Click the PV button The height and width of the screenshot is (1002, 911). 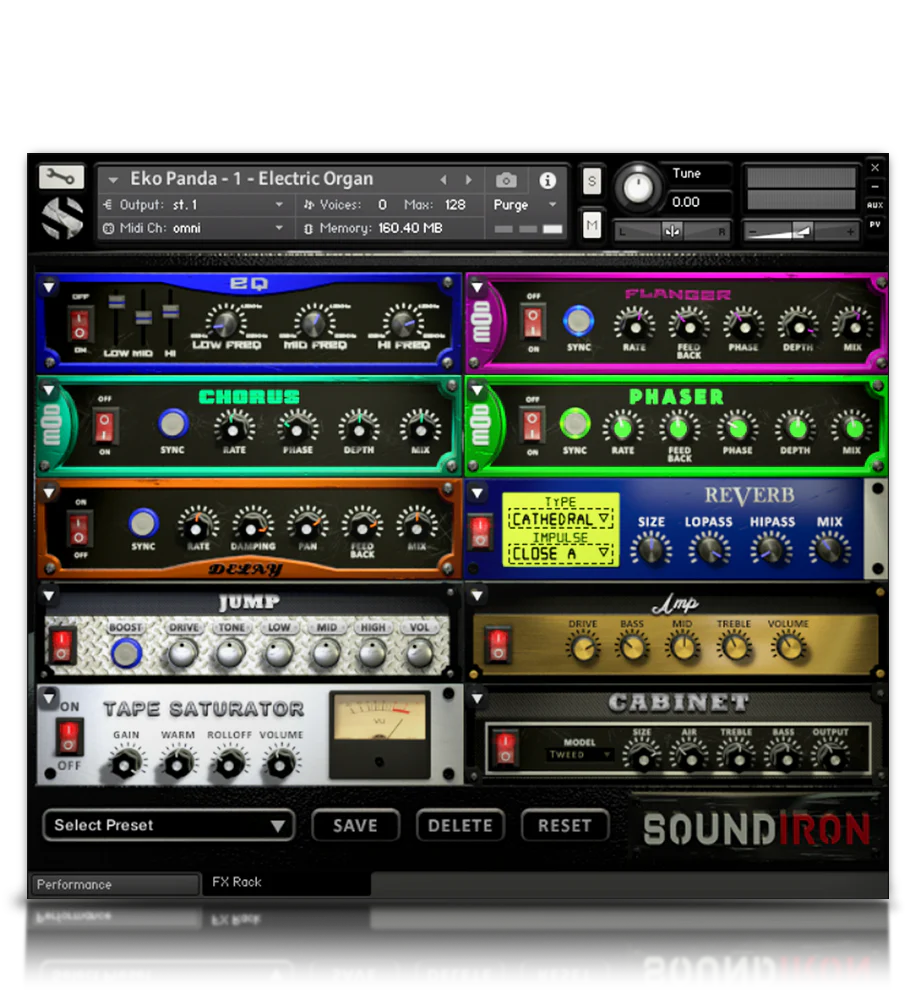[875, 224]
